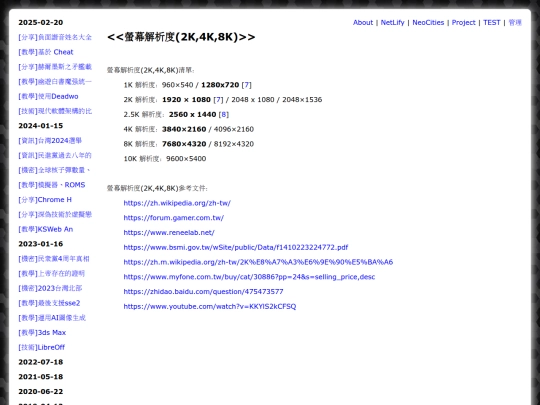Viewport: 540px width, 405px height.
Task: Click footnote [8] after 2560 x 1440
Action: pos(224,114)
